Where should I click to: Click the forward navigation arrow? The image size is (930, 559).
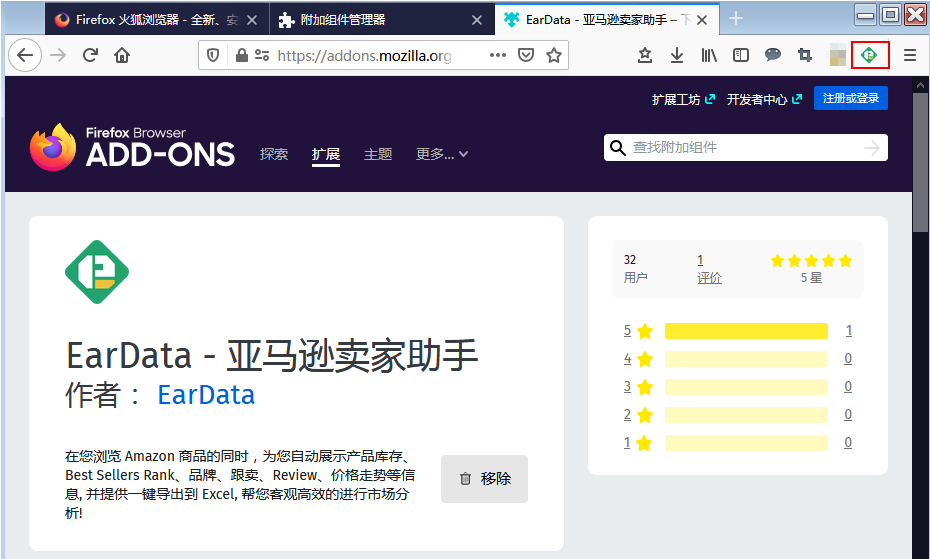click(58, 55)
